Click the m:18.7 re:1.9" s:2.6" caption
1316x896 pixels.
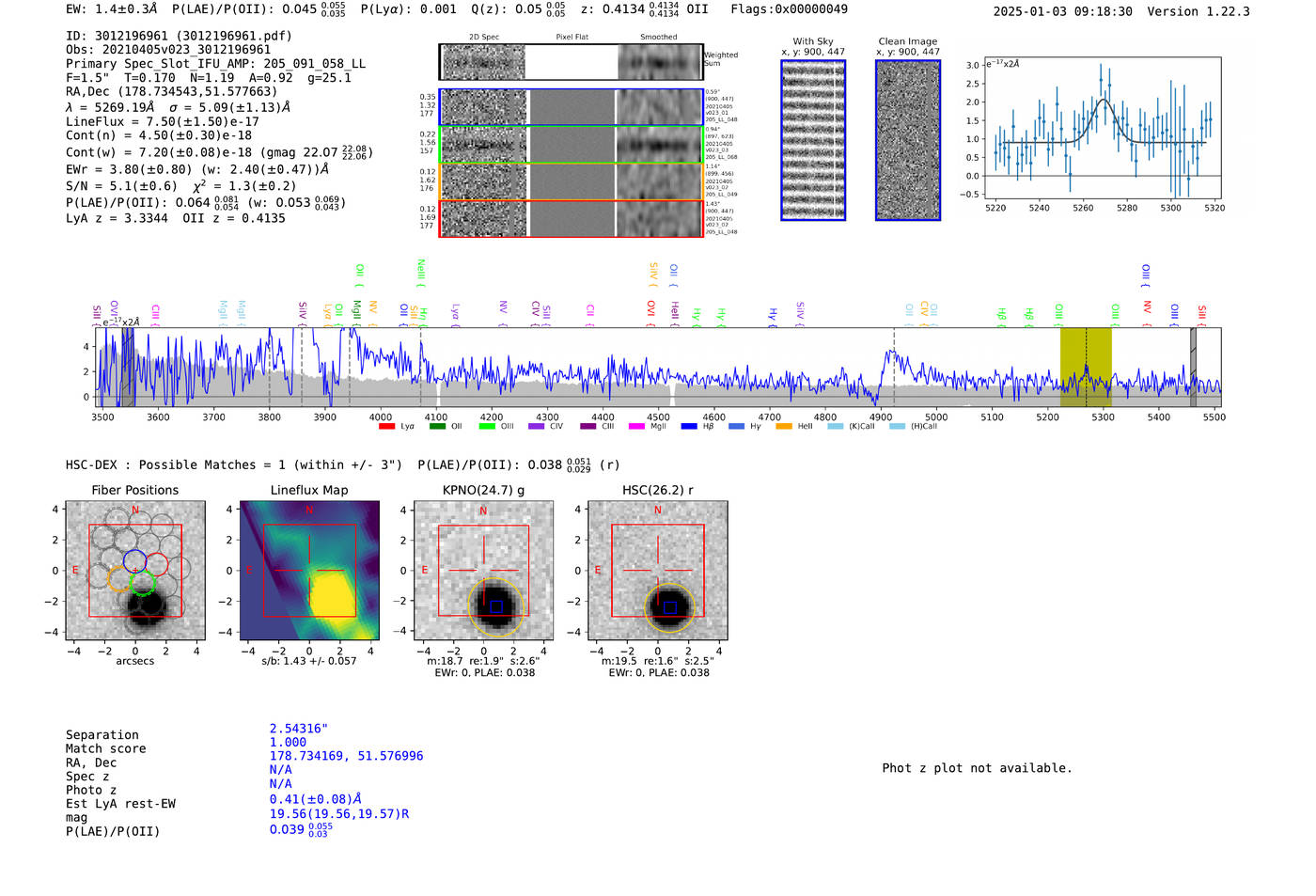tap(483, 661)
